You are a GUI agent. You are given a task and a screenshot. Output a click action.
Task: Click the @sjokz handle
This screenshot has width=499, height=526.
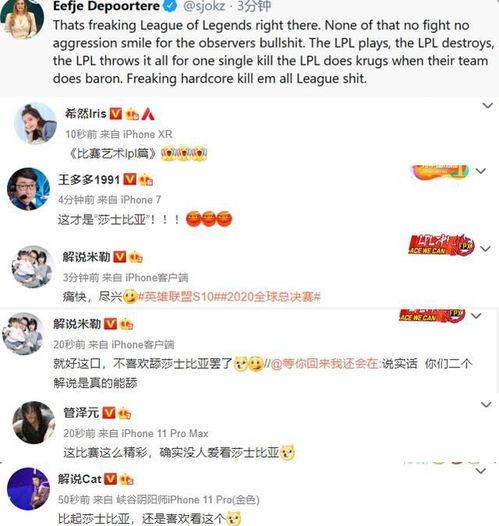pyautogui.click(x=204, y=6)
